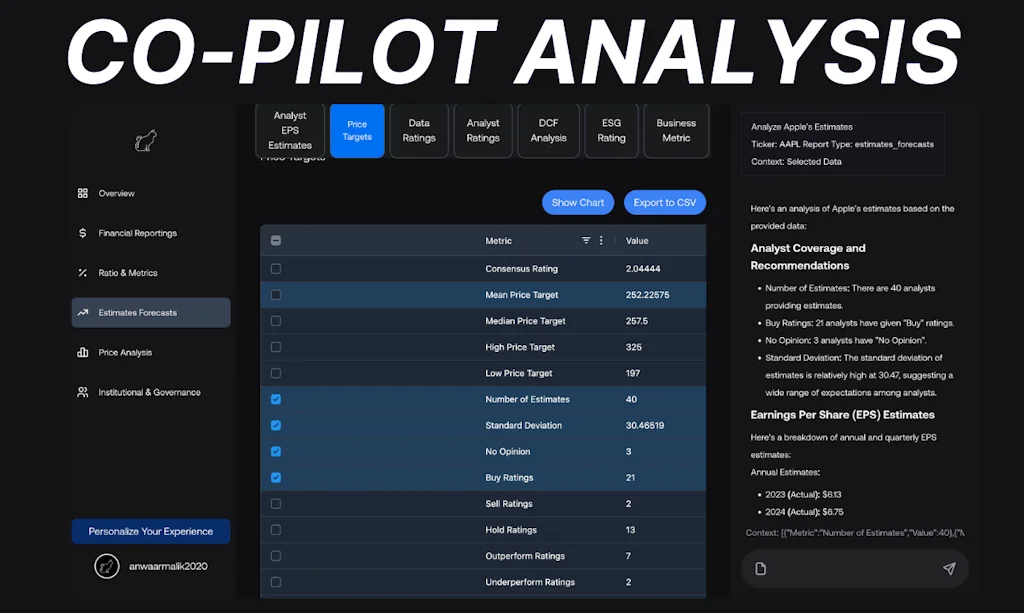Screen dimensions: 1024x613
Task: Uncheck the Buy Ratings row
Action: coord(275,477)
